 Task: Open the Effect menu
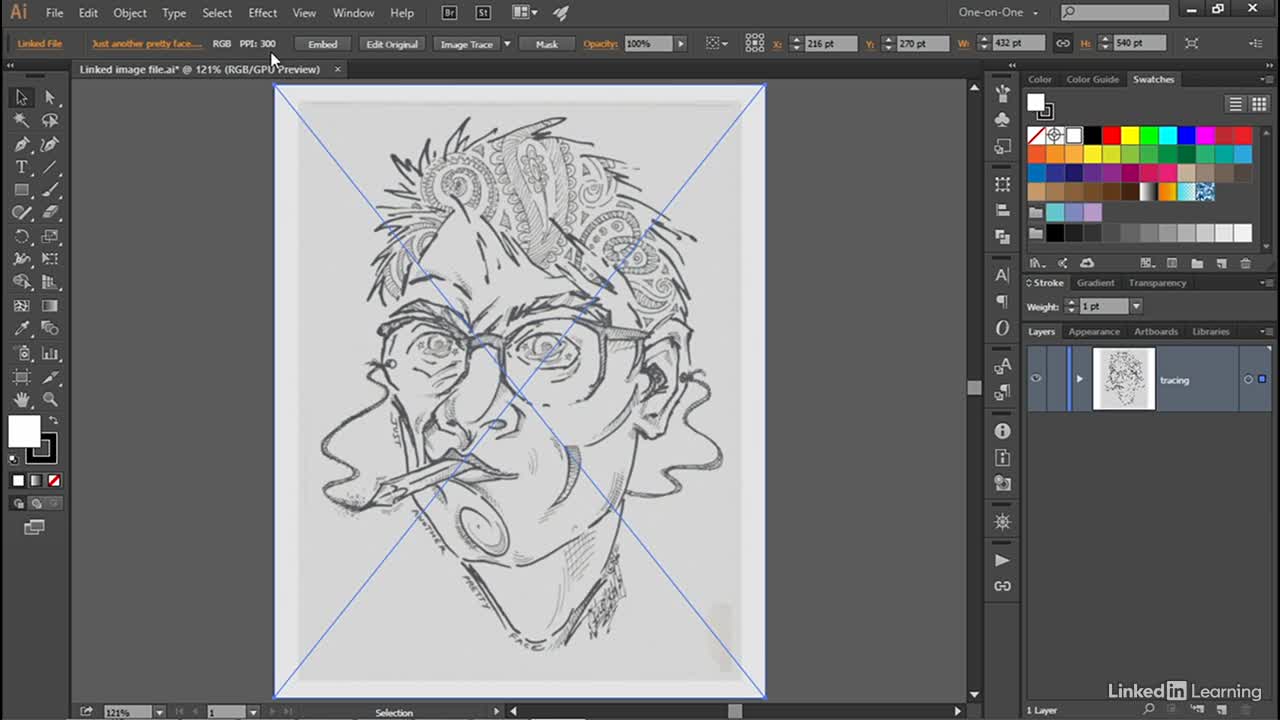262,13
